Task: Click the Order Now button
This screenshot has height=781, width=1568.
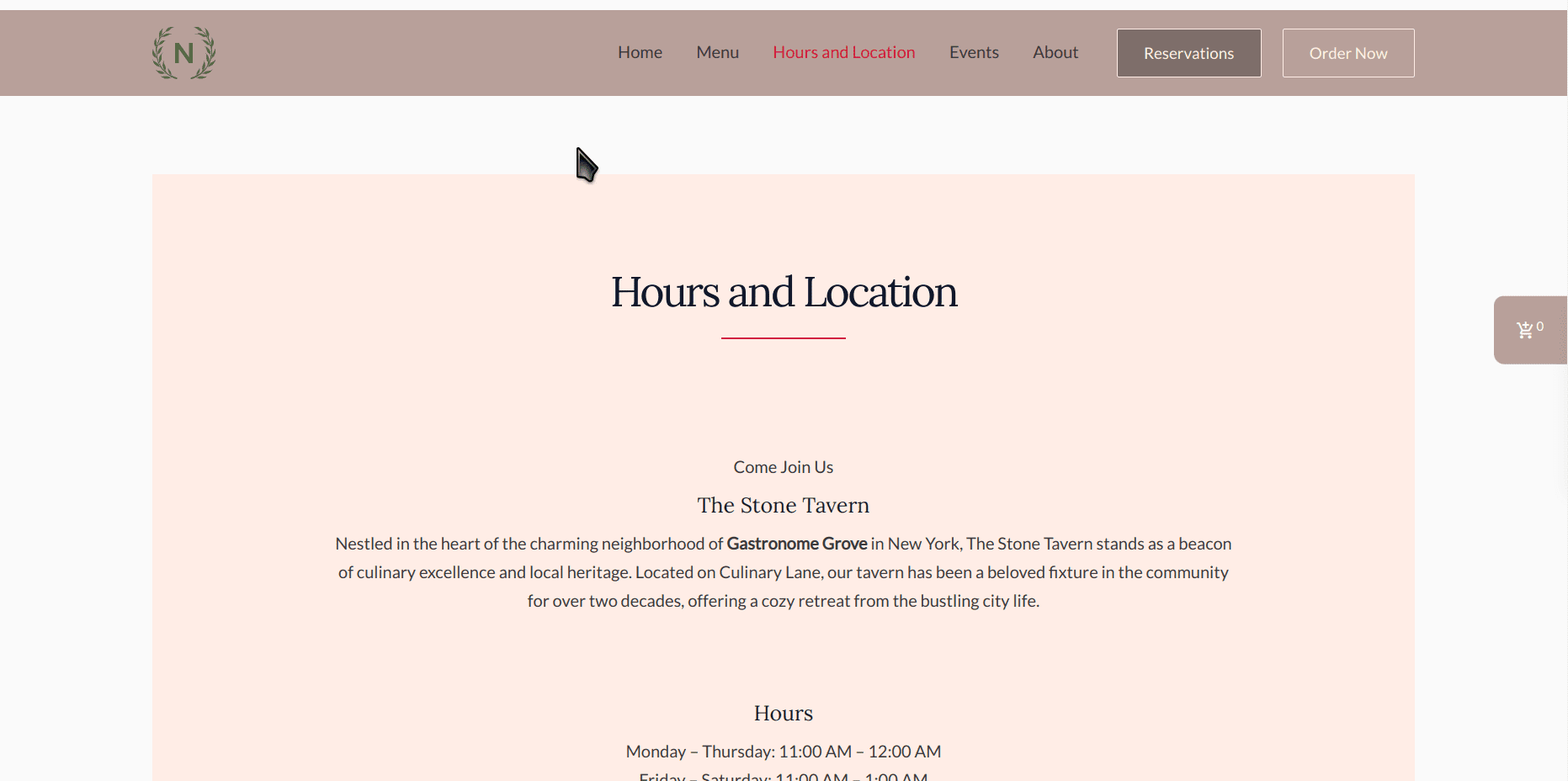Action: tap(1347, 53)
